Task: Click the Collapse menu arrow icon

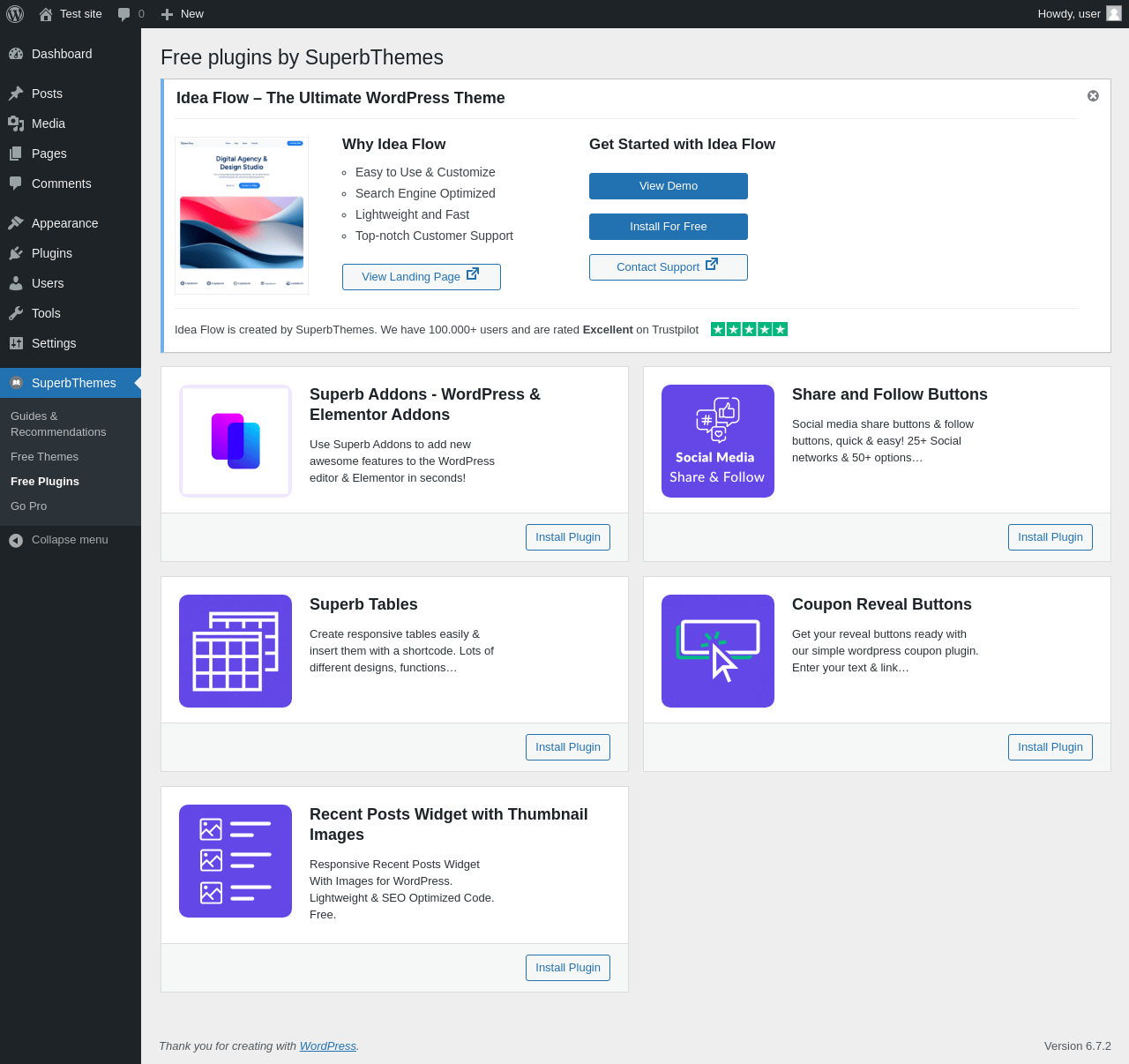Action: click(16, 540)
